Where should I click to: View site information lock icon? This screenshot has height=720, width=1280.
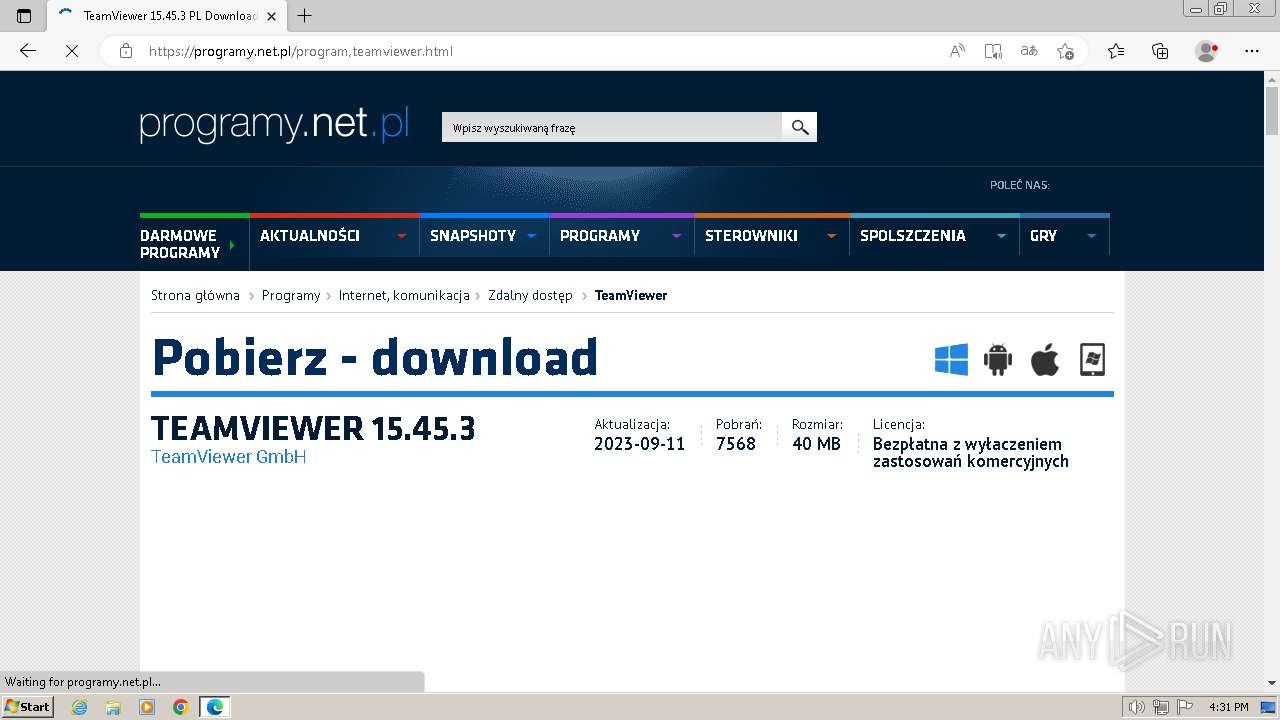(126, 51)
